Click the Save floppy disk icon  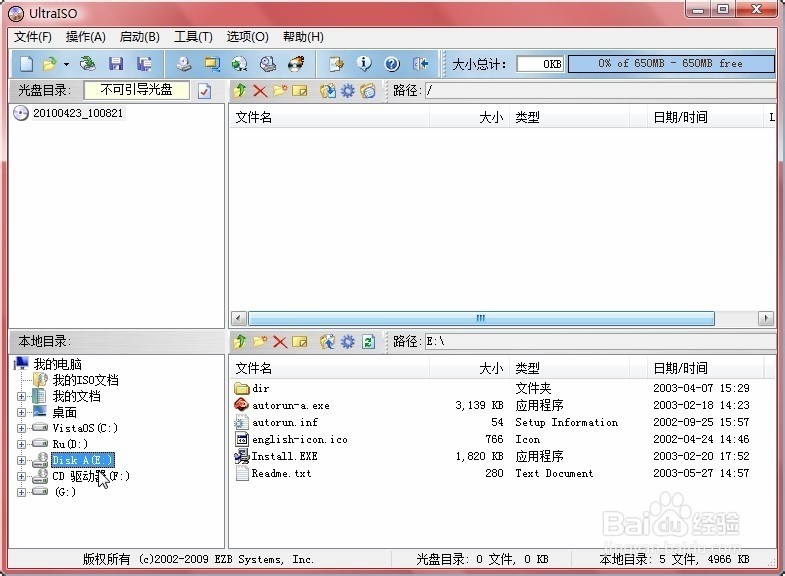(x=116, y=64)
